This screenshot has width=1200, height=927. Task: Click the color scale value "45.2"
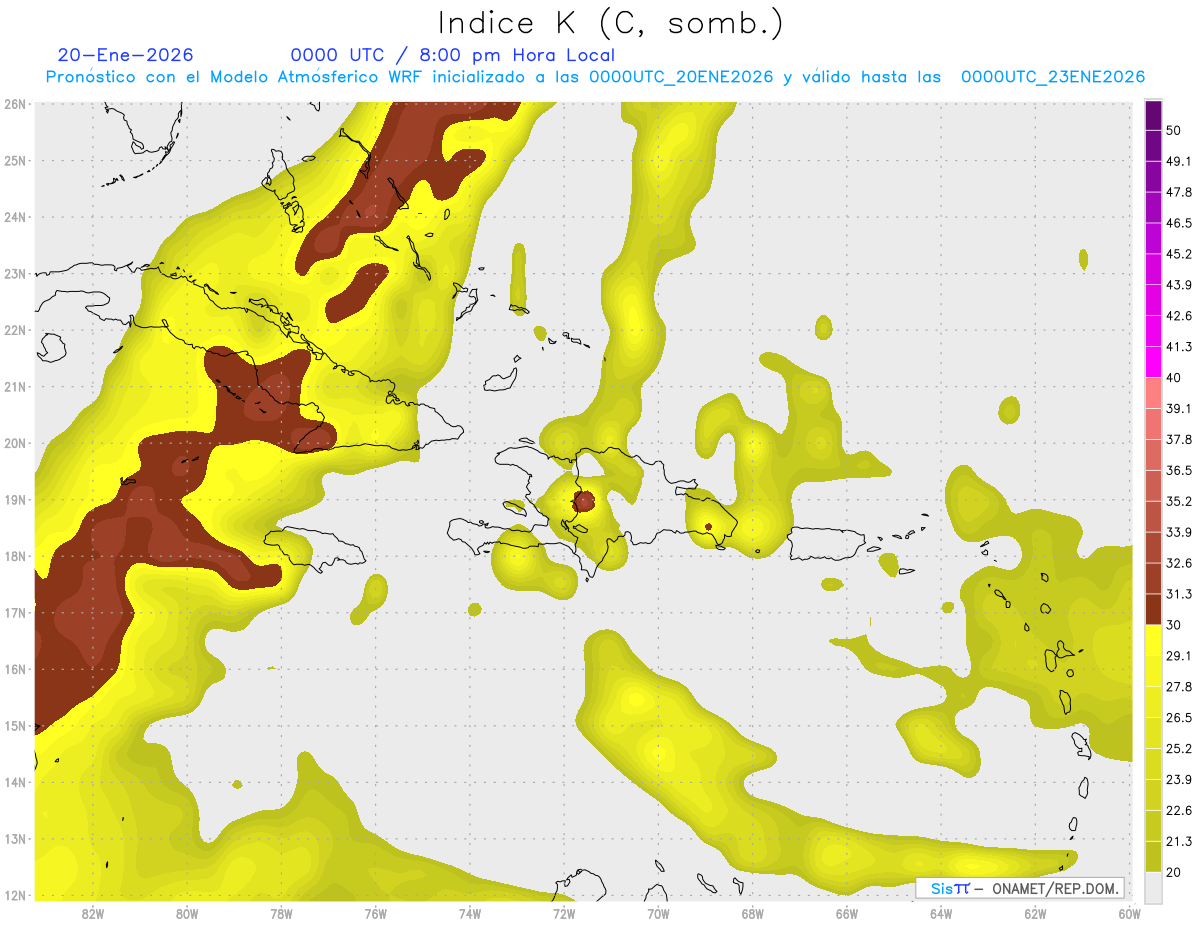coord(1179,254)
